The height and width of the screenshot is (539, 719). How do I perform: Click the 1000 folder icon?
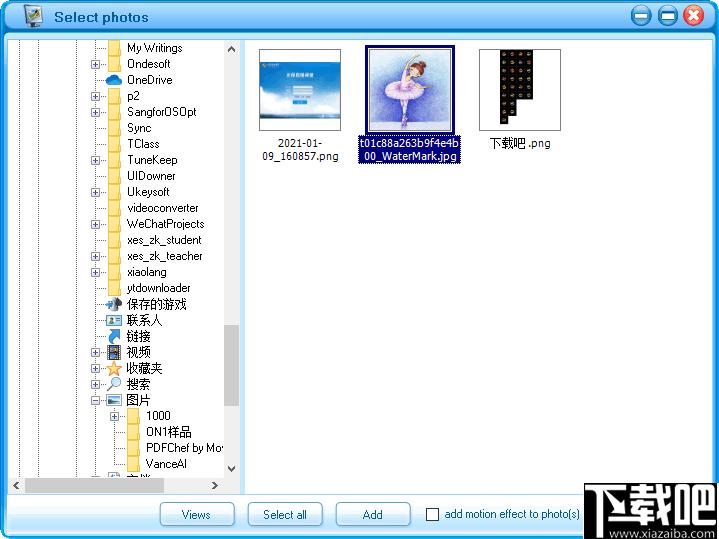[133, 416]
